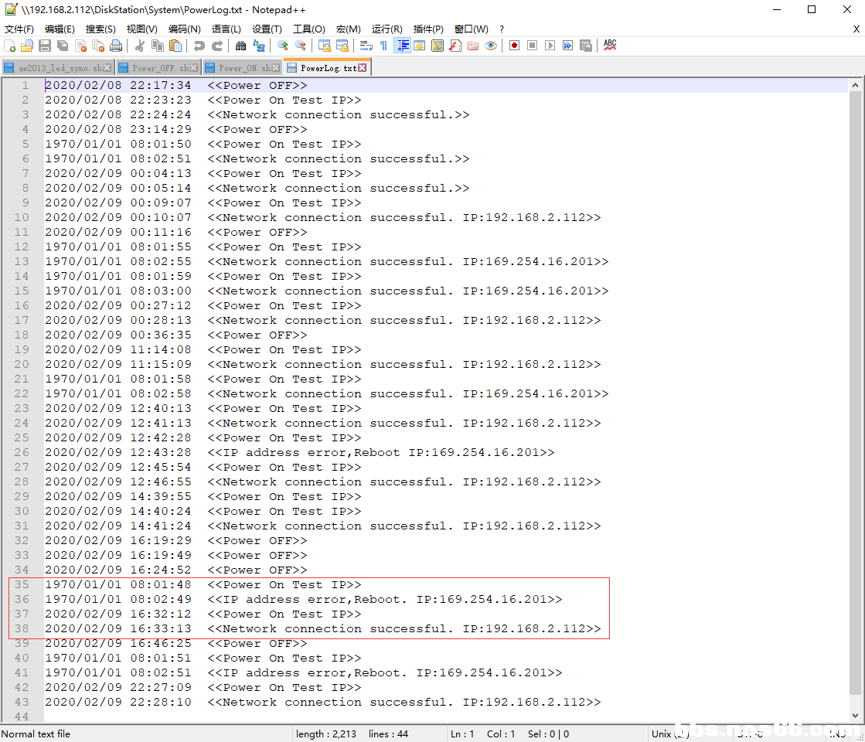The image size is (865, 742).
Task: Click 'Normal text file' status bar entry
Action: (35, 734)
